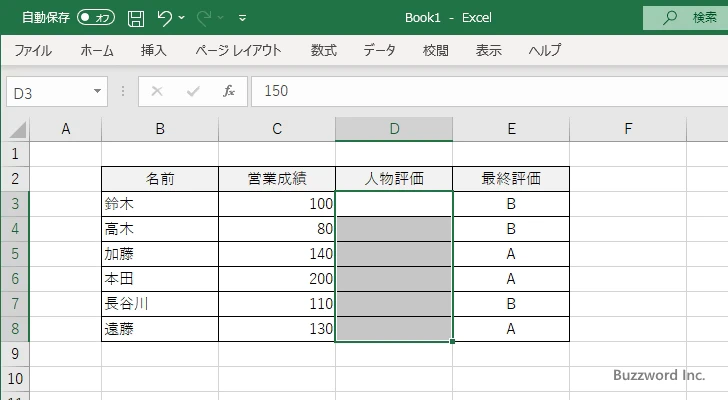Open the ヘルプ ribbon tab
The height and width of the screenshot is (400, 728).
coord(545,50)
